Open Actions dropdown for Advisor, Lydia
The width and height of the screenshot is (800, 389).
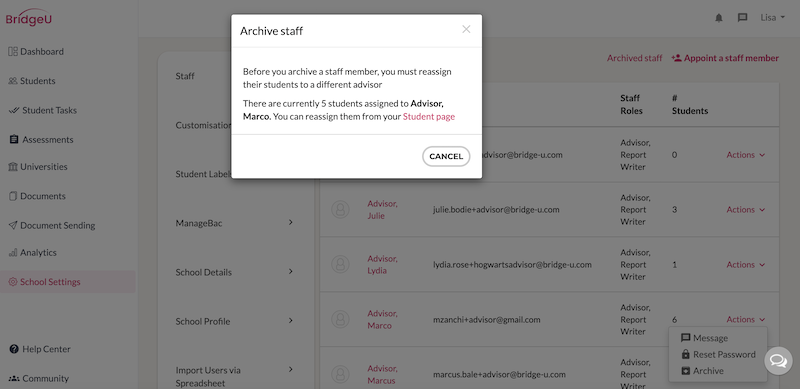pyautogui.click(x=745, y=264)
